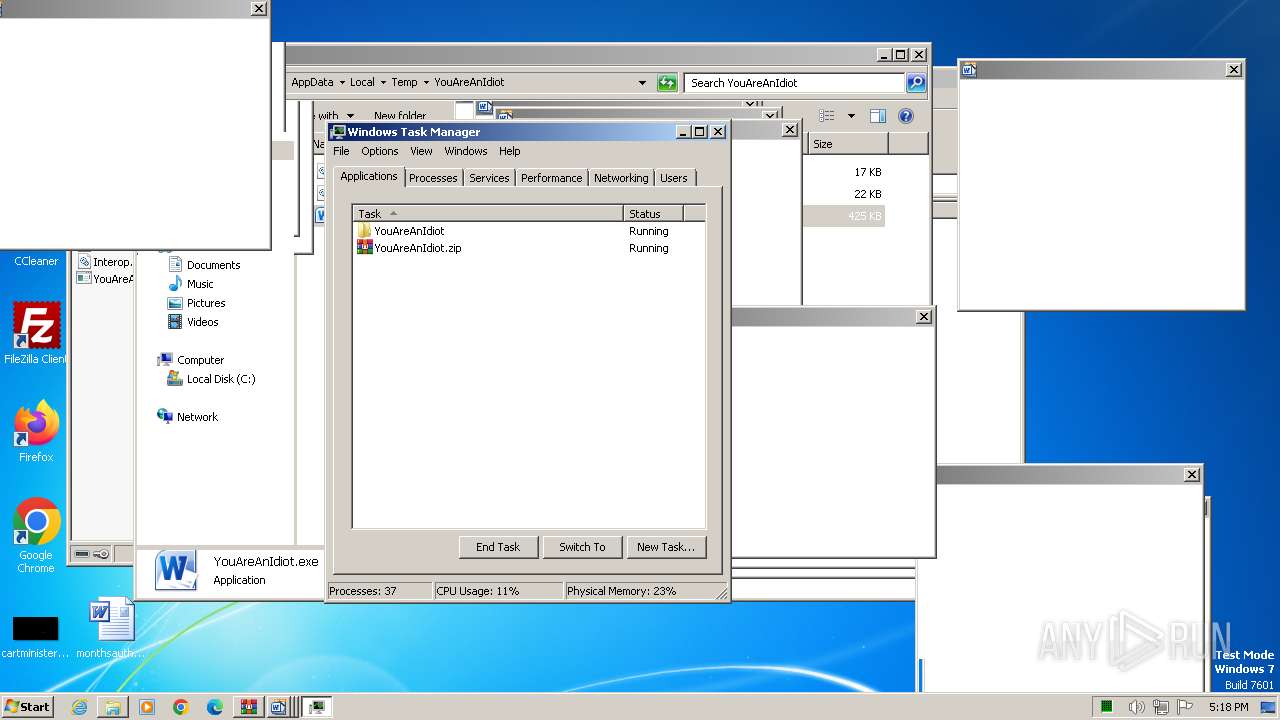Click the YouAreAnIdiot.exe Word-styled icon in details pane
This screenshot has width=1280, height=720.
176,570
